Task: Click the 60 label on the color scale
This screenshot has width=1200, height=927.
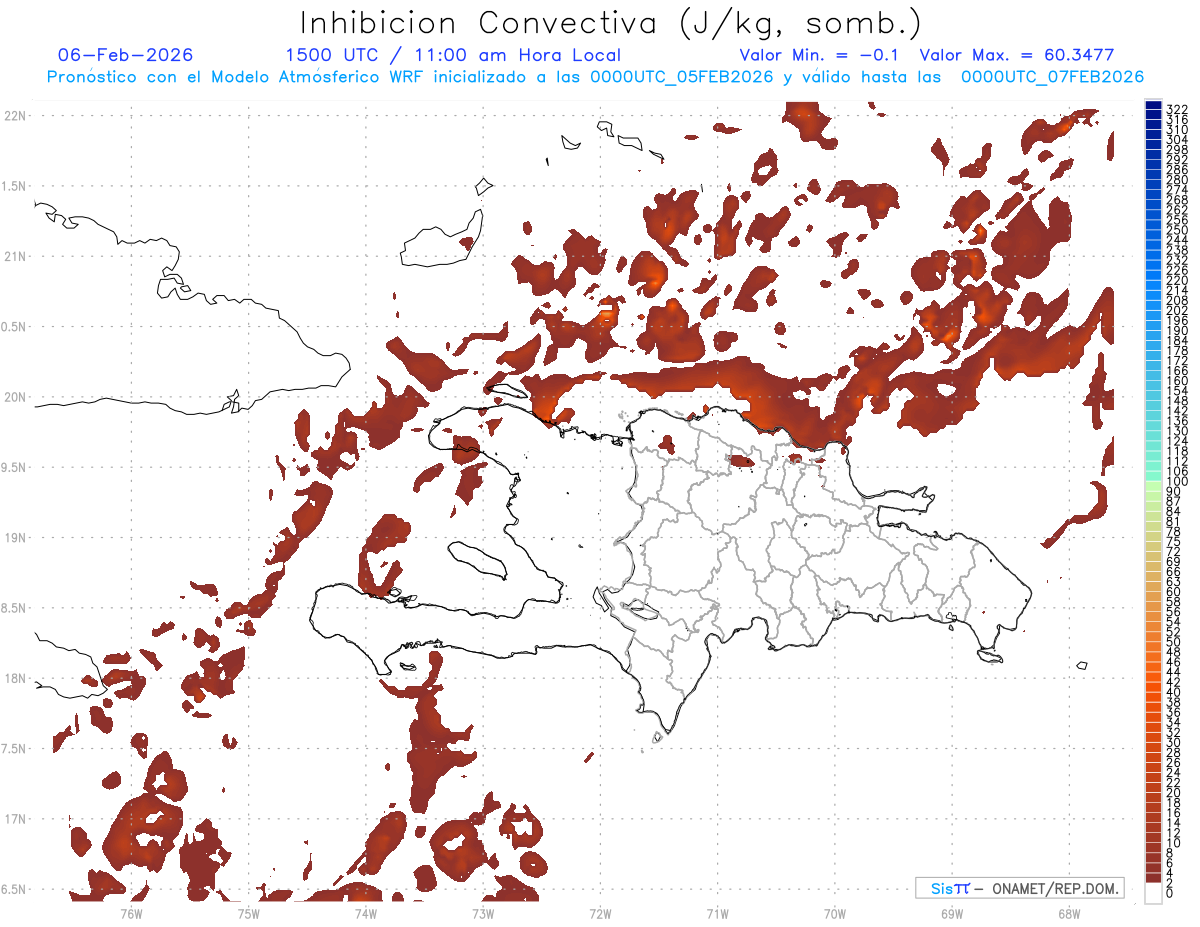Action: pyautogui.click(x=1174, y=591)
